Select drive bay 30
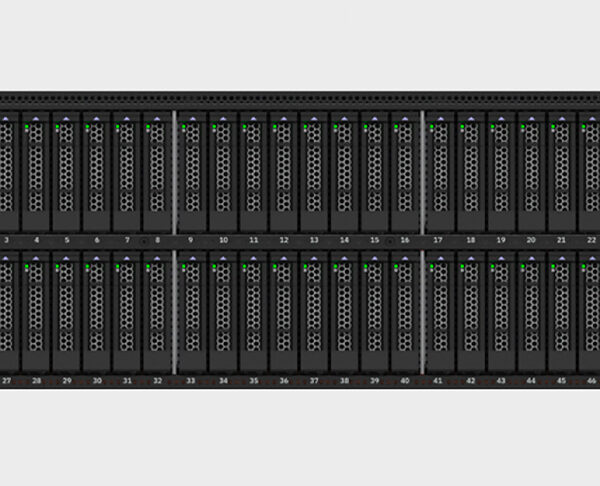The image size is (600, 486). click(x=96, y=311)
